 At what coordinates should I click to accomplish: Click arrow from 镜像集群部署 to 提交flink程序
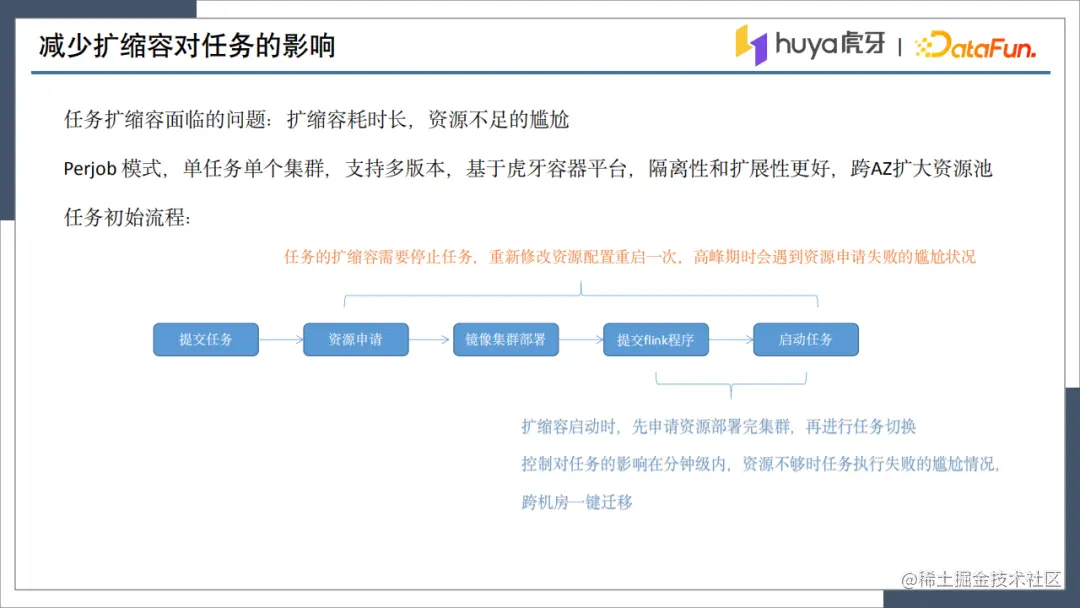[x=581, y=339]
